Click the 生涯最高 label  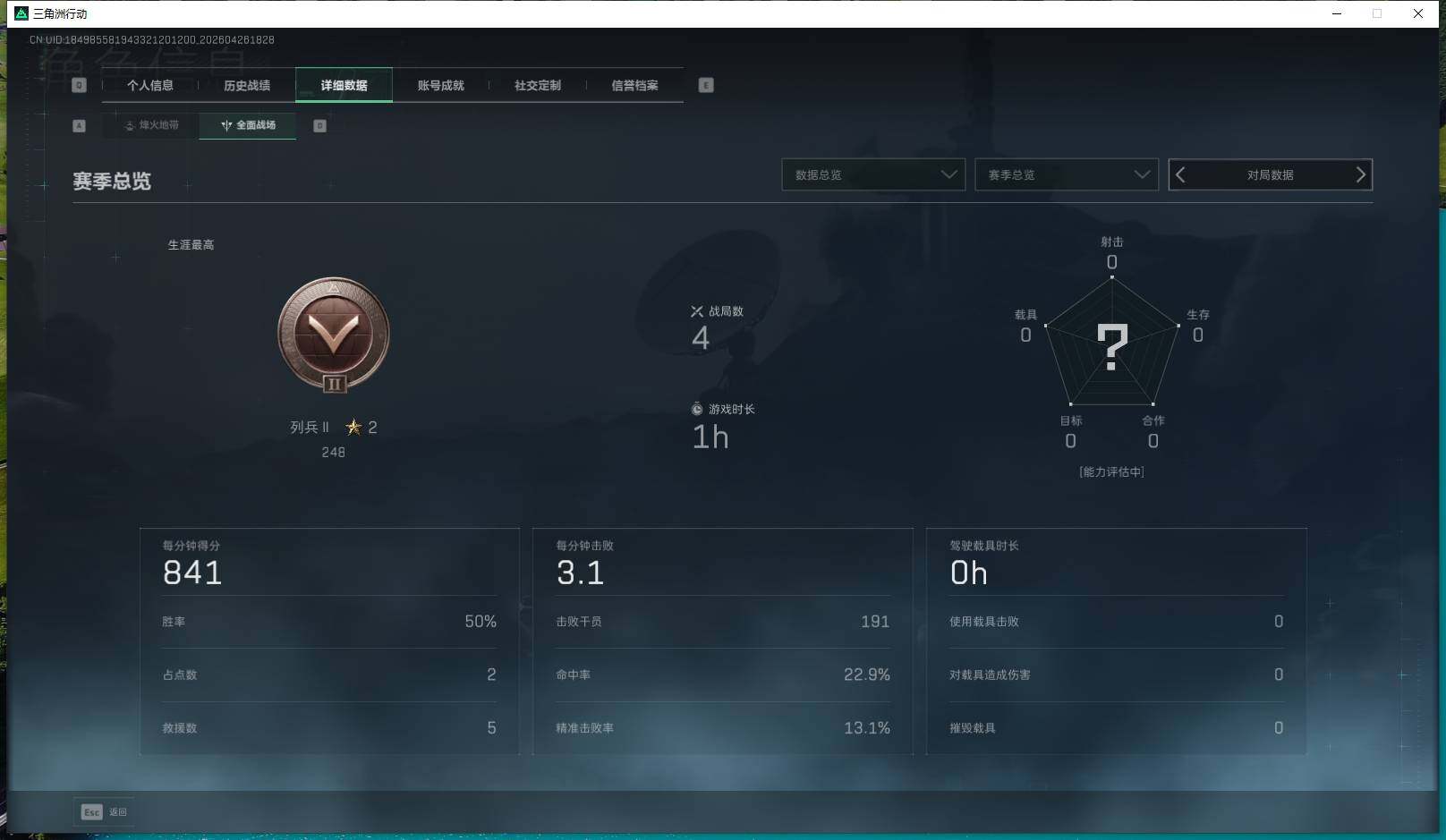click(x=191, y=244)
